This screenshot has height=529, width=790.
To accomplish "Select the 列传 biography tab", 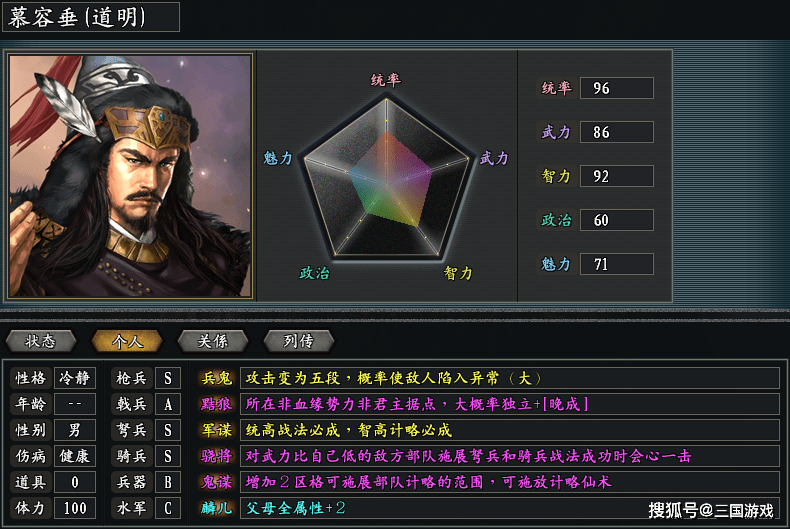I will click(297, 341).
